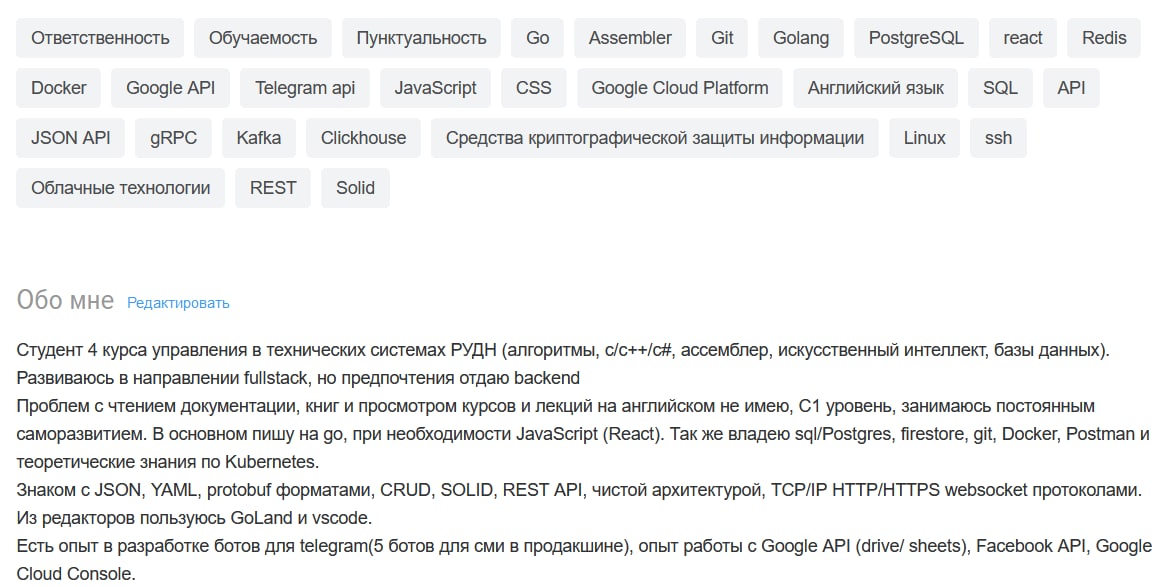Choose the Redis skill tag
Viewport: 1167px width, 587px height.
click(1104, 38)
